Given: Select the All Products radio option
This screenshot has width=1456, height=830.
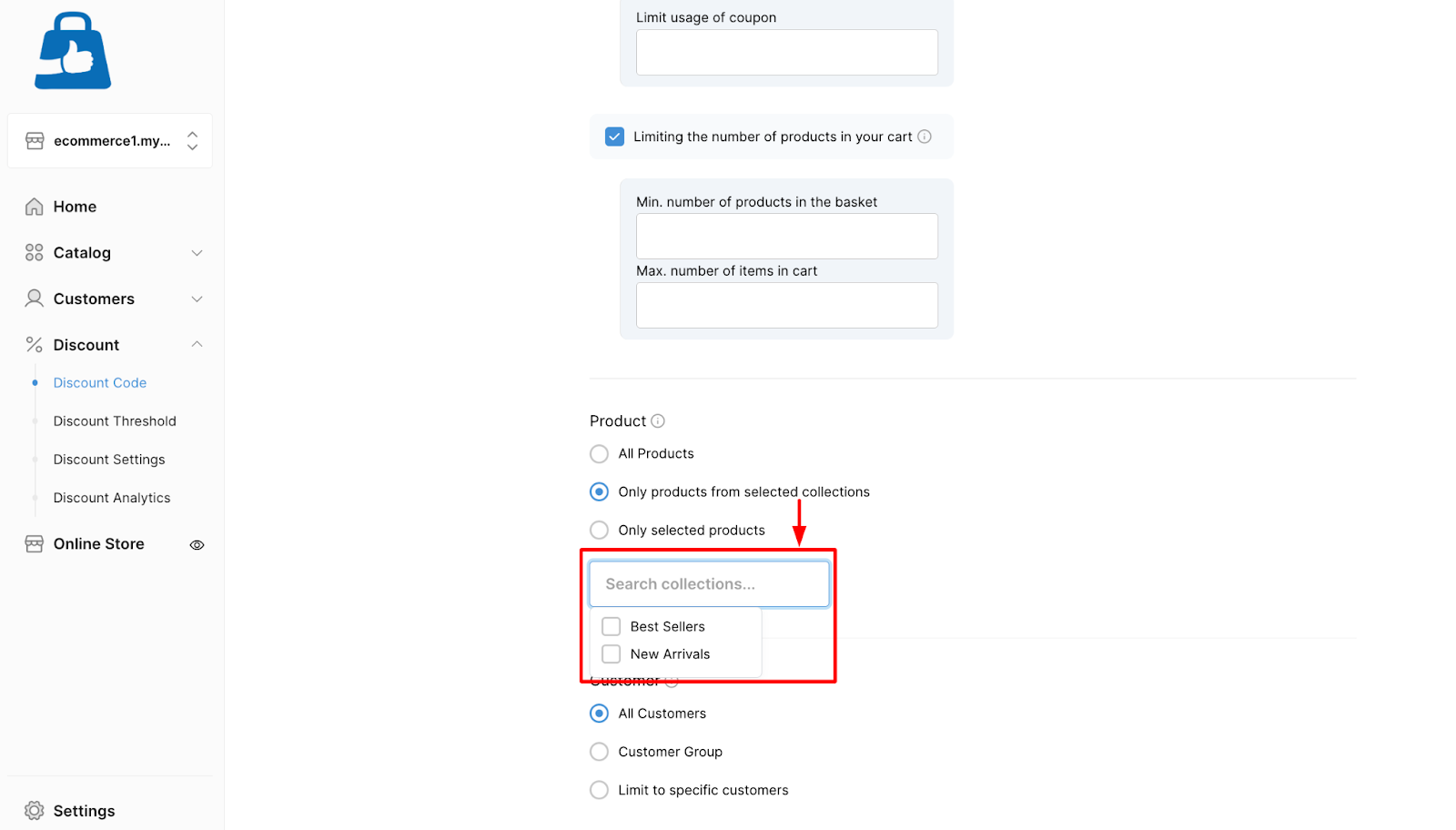Looking at the screenshot, I should coord(599,453).
